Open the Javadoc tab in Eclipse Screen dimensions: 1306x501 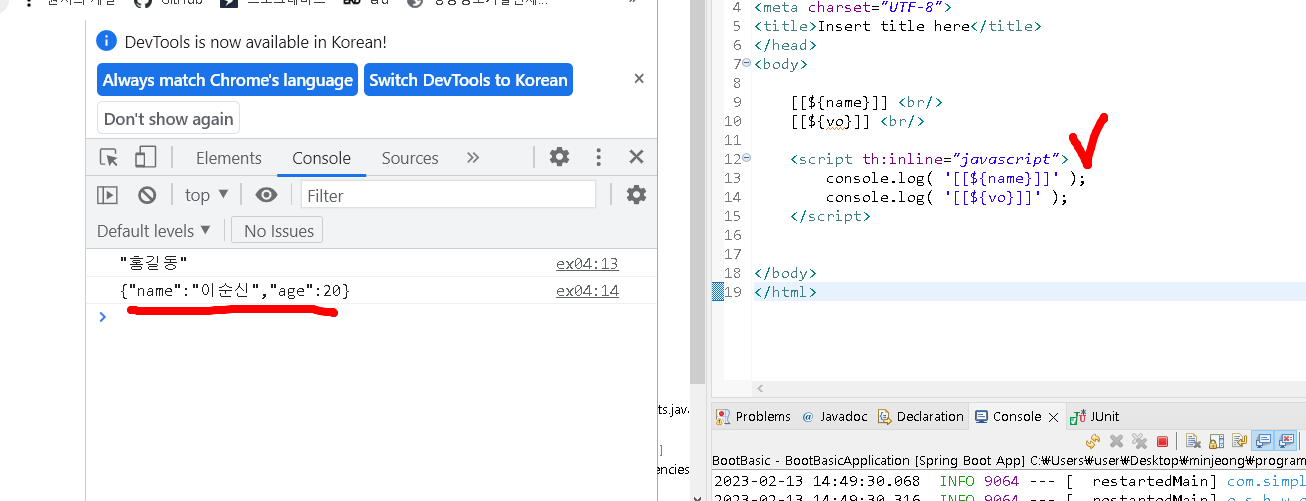pos(833,416)
